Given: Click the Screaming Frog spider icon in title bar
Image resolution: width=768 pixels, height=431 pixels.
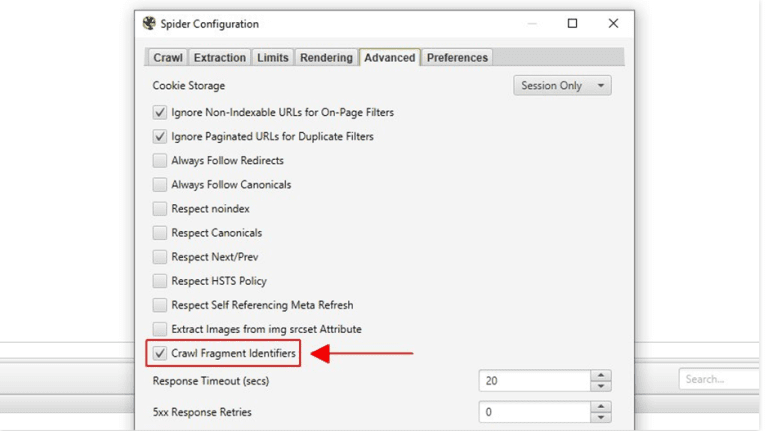Looking at the screenshot, I should (x=149, y=24).
